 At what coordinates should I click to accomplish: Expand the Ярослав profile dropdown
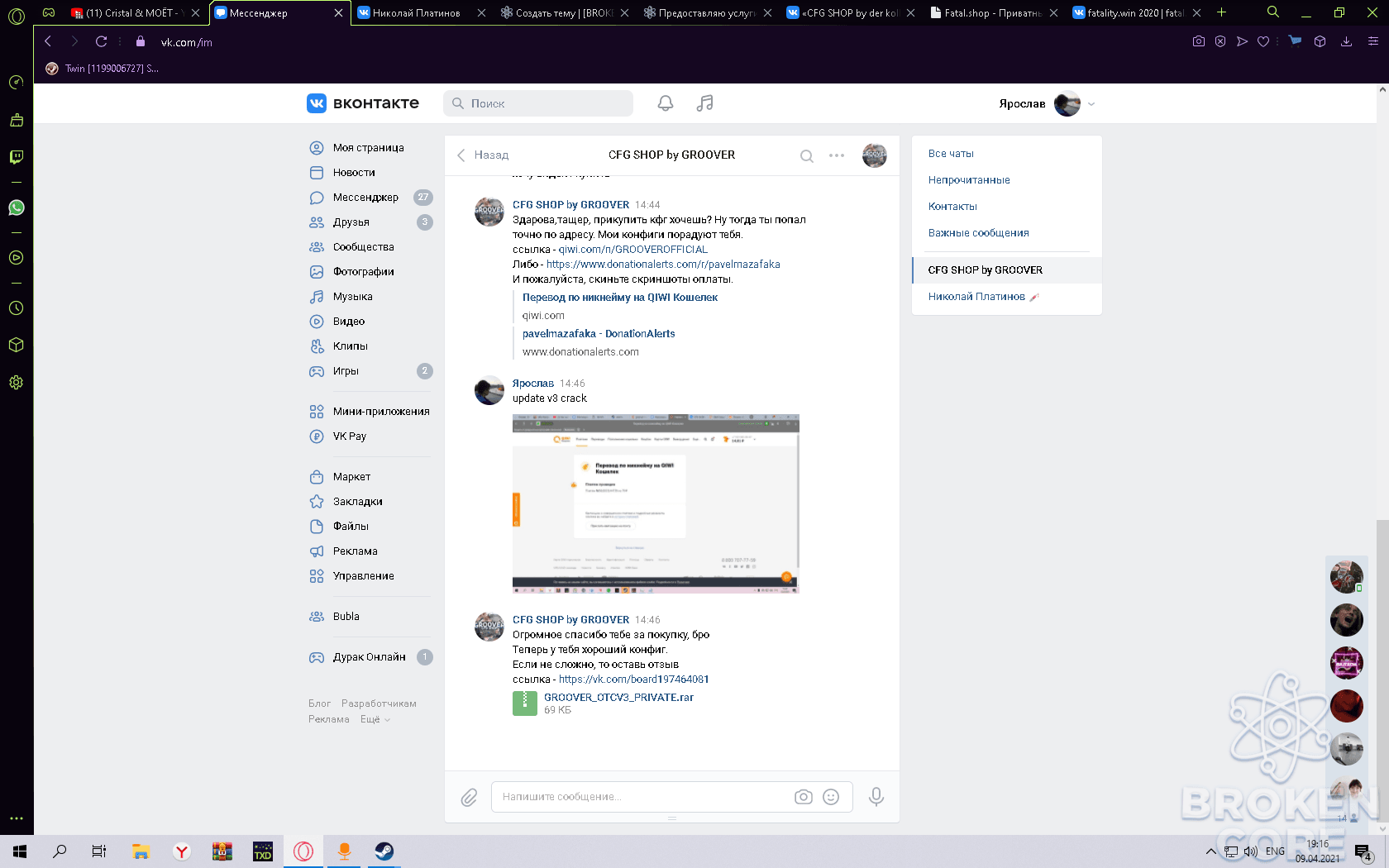tap(1091, 104)
